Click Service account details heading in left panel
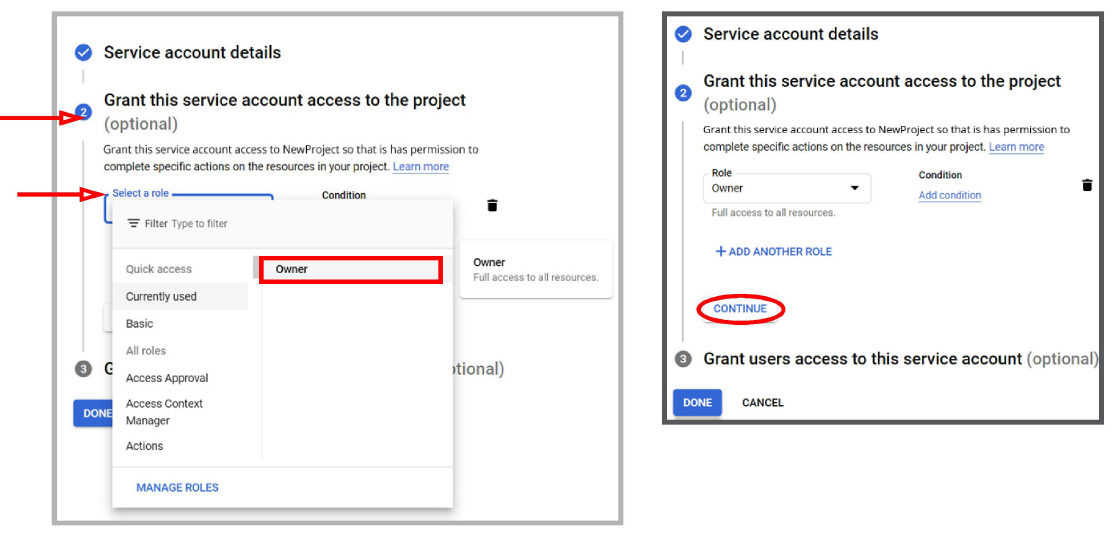Viewport: 1116px width, 537px height. (x=192, y=53)
